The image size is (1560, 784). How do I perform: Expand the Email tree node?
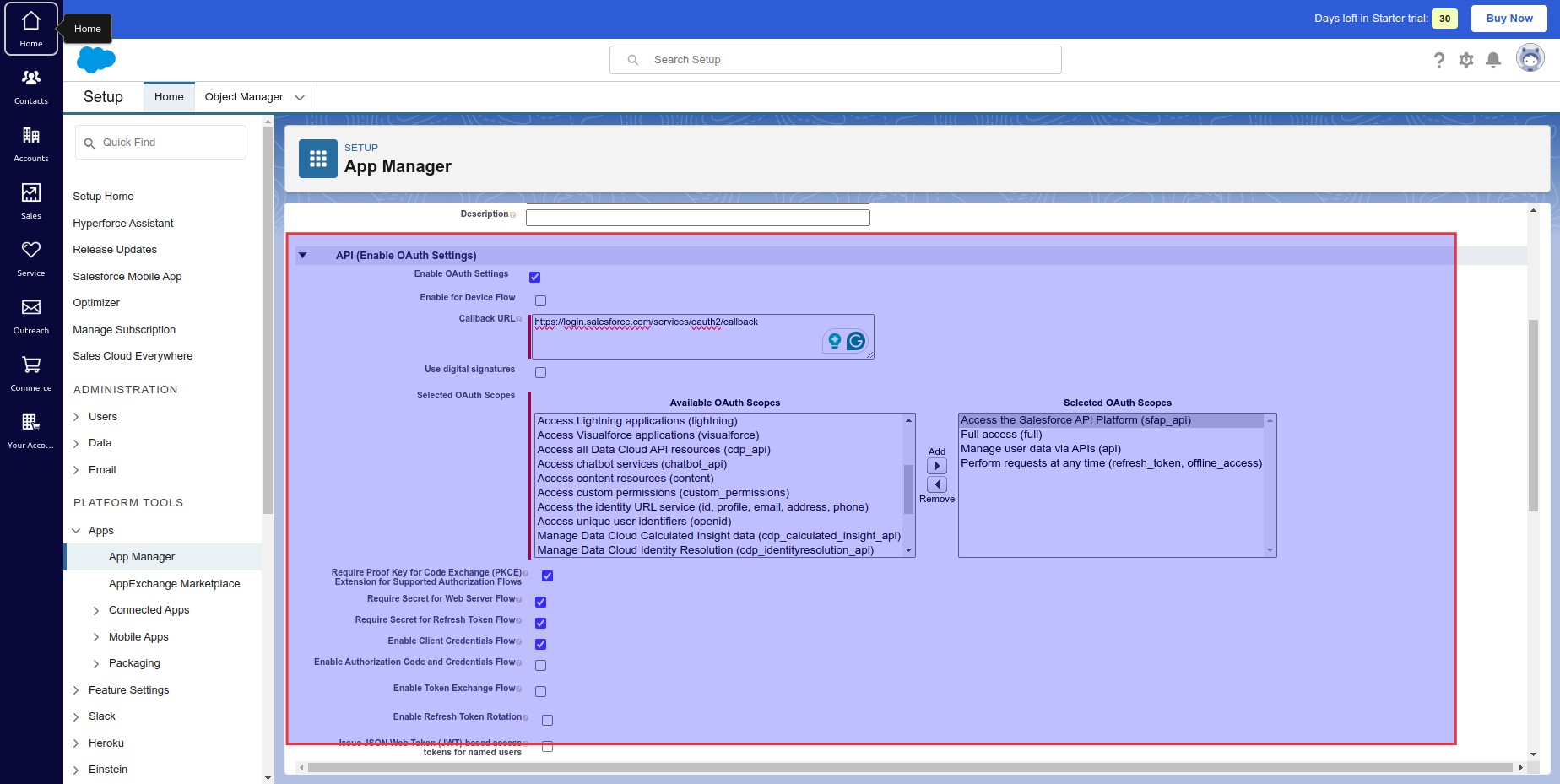76,470
